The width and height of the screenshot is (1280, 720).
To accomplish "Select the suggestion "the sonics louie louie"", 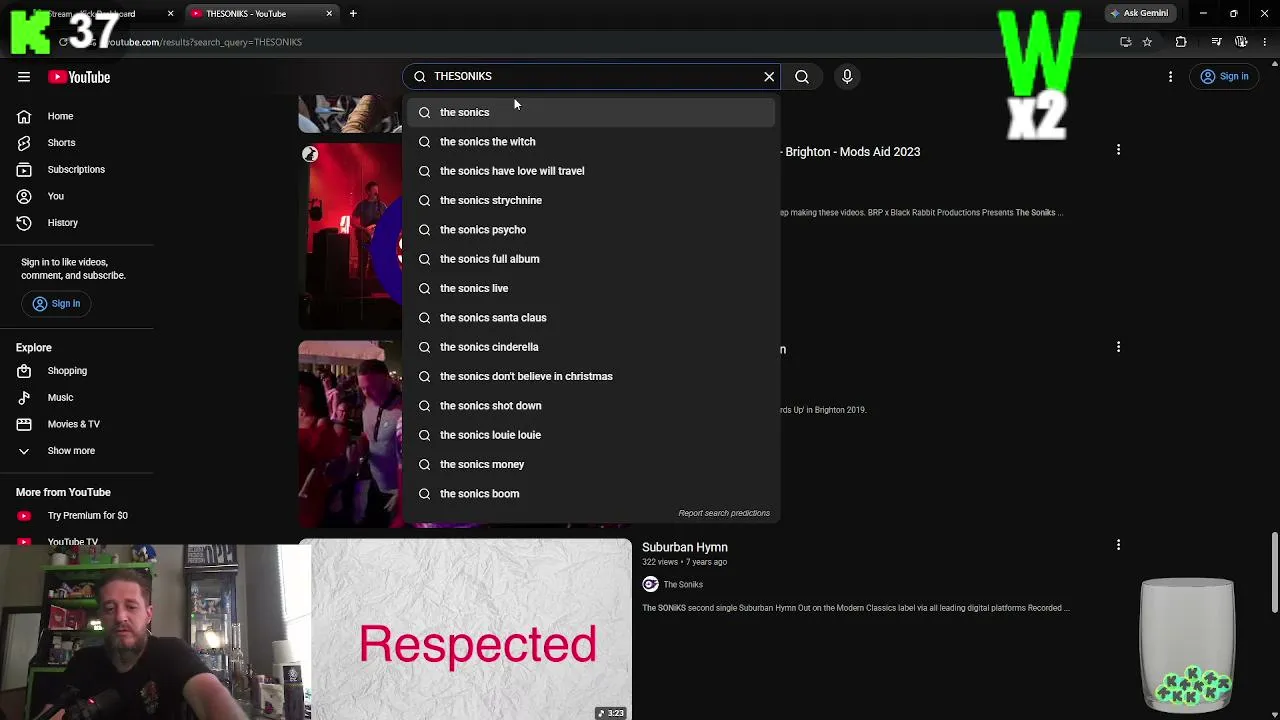I will pyautogui.click(x=590, y=435).
